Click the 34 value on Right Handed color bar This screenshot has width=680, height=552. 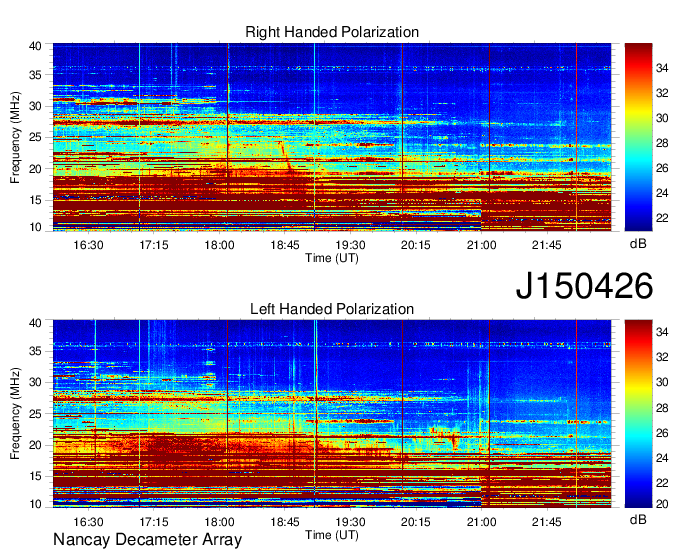click(662, 68)
